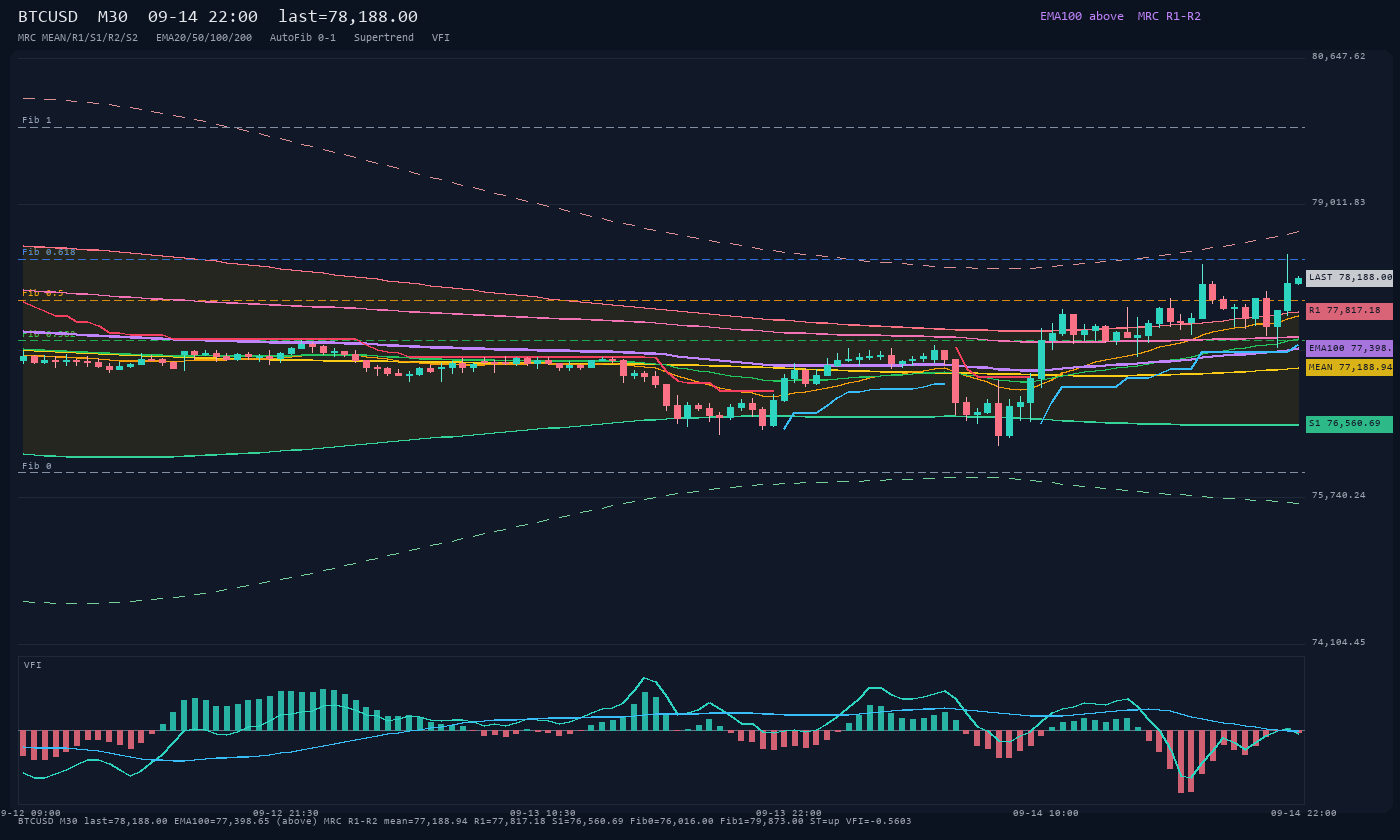Select the VFI label in indicator legend

[x=441, y=38]
